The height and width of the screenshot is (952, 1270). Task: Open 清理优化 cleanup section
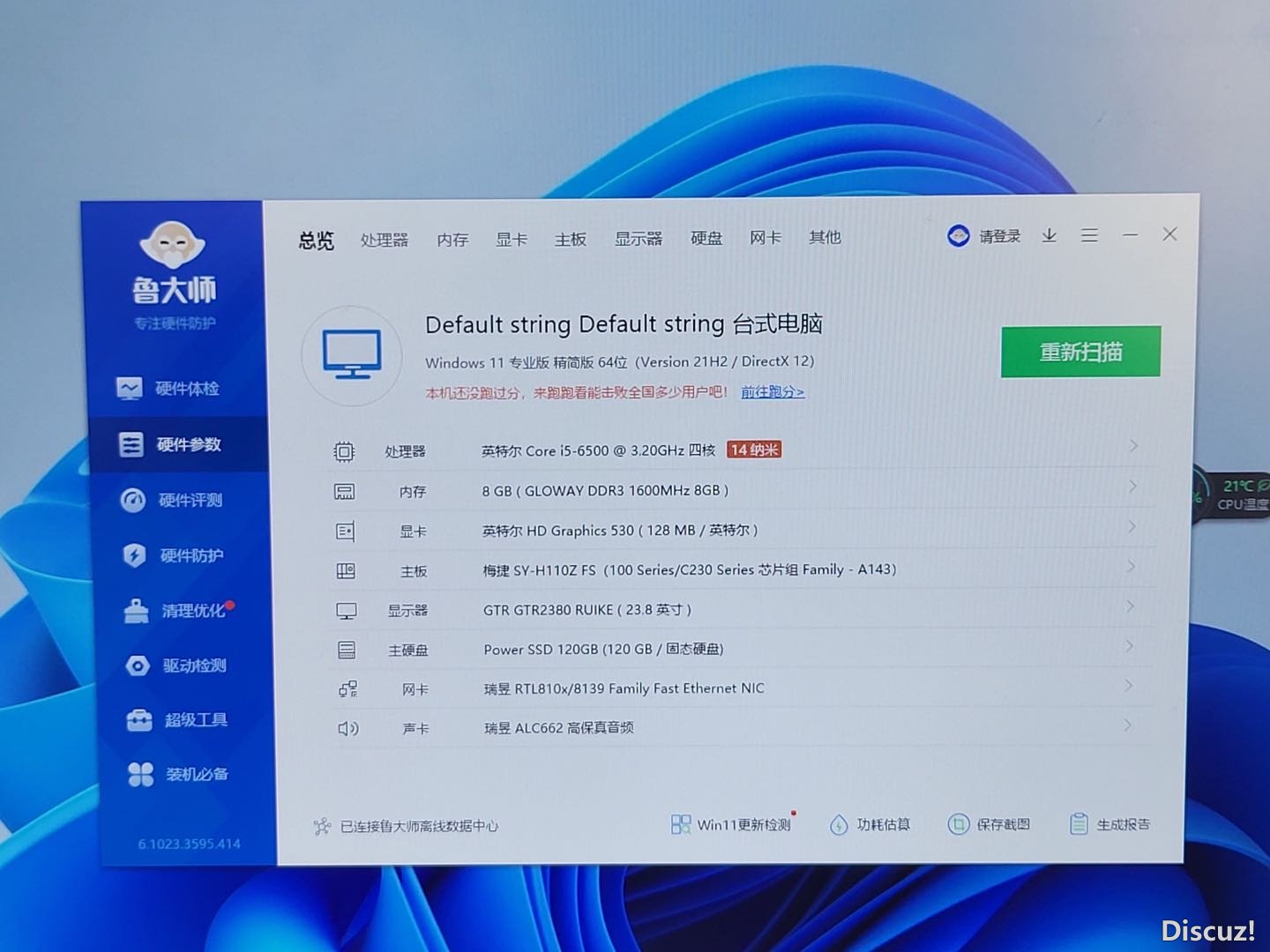(177, 610)
